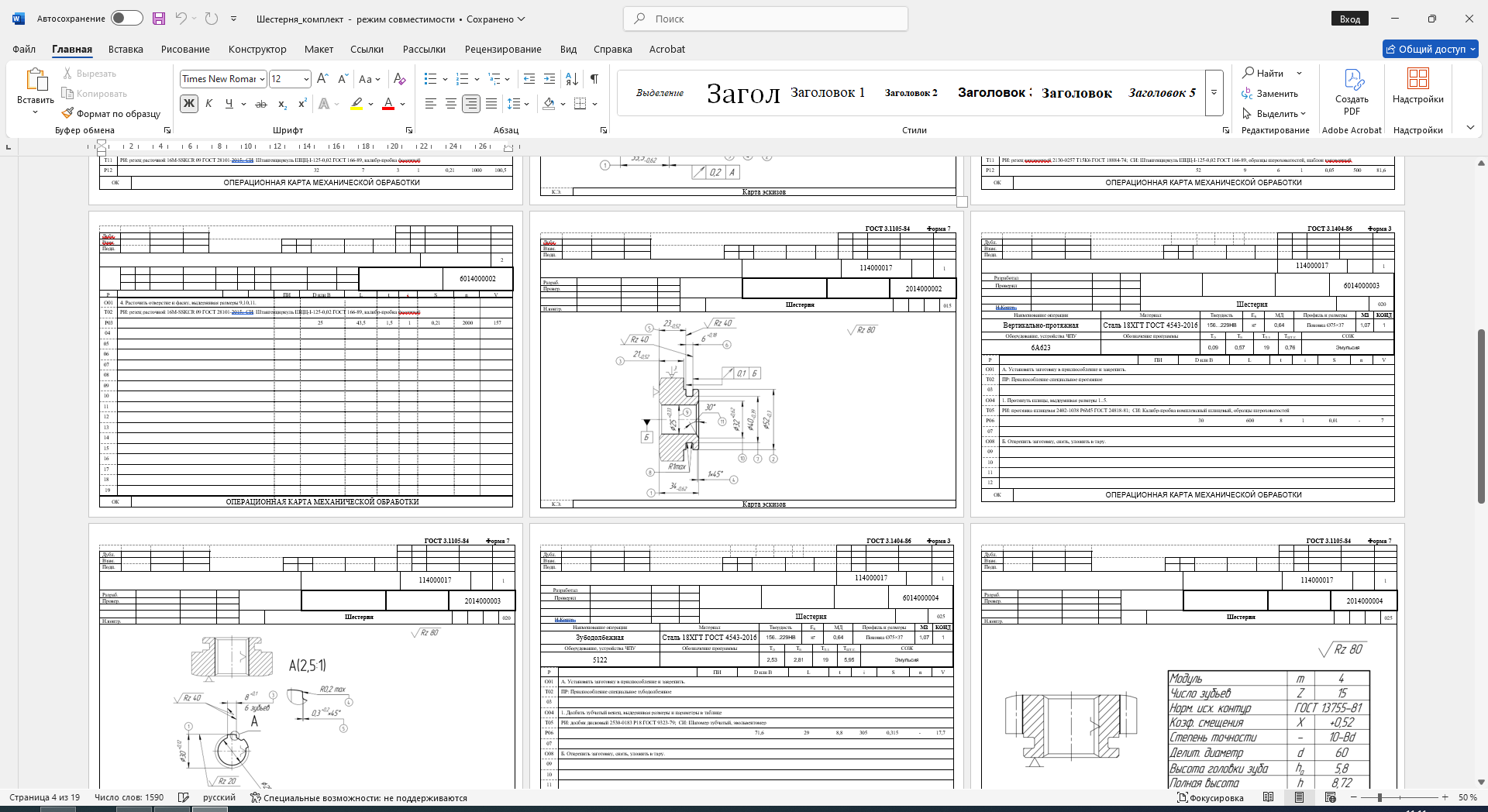1488x812 pixels.
Task: Toggle the Автосохранение switch
Action: click(x=126, y=18)
